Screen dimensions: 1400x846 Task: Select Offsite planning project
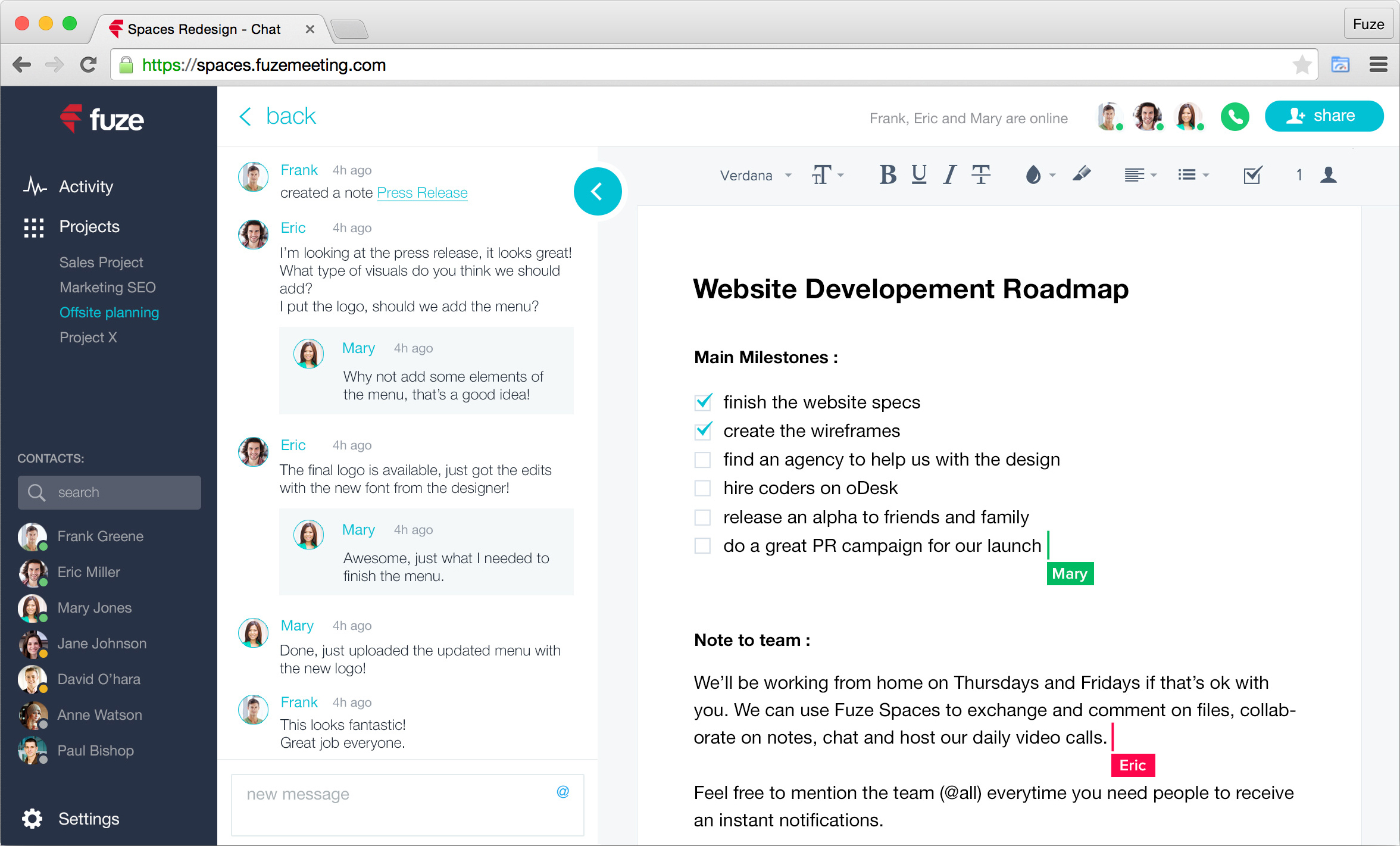[109, 313]
